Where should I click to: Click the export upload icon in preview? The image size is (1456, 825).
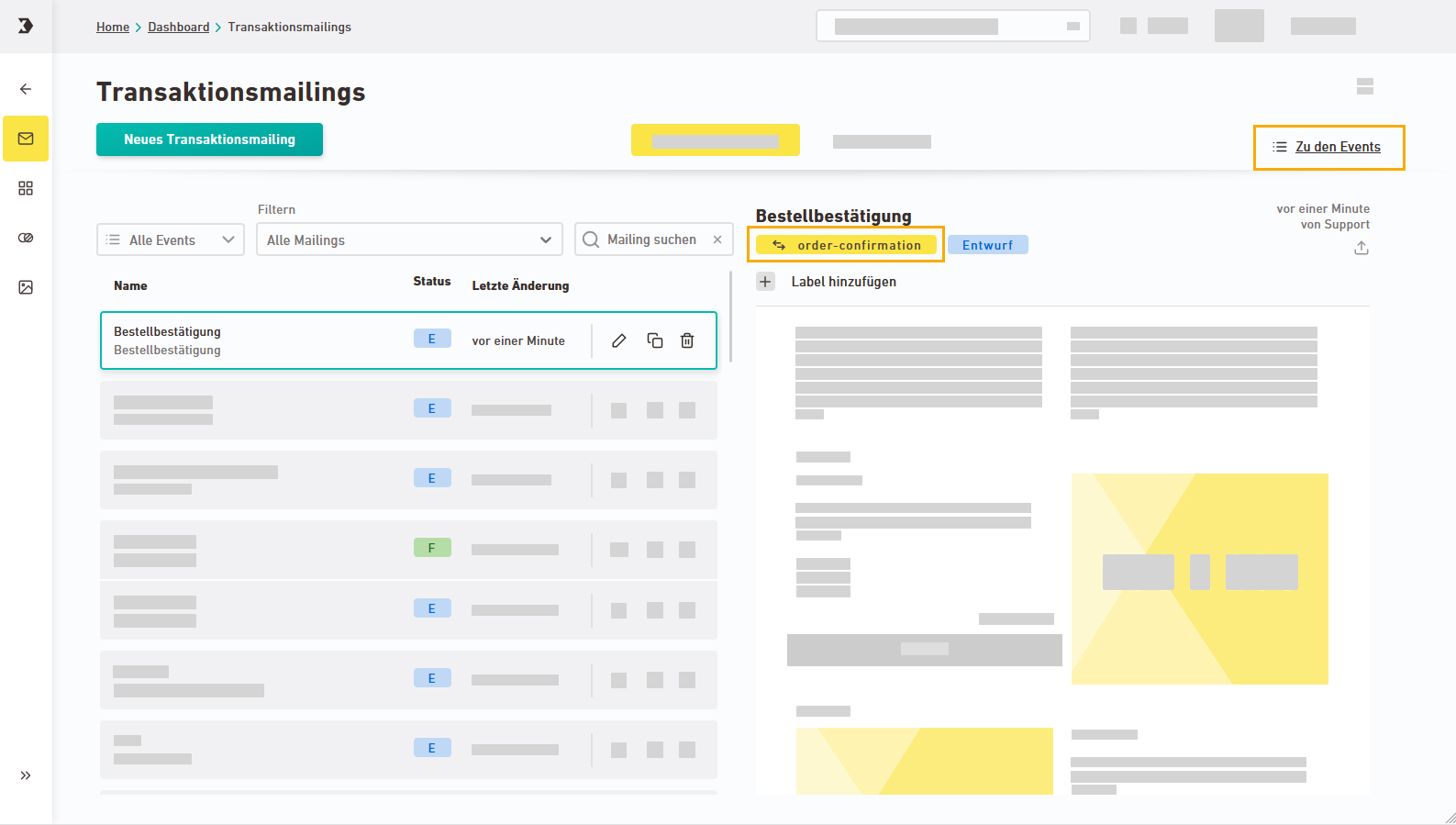[x=1362, y=248]
